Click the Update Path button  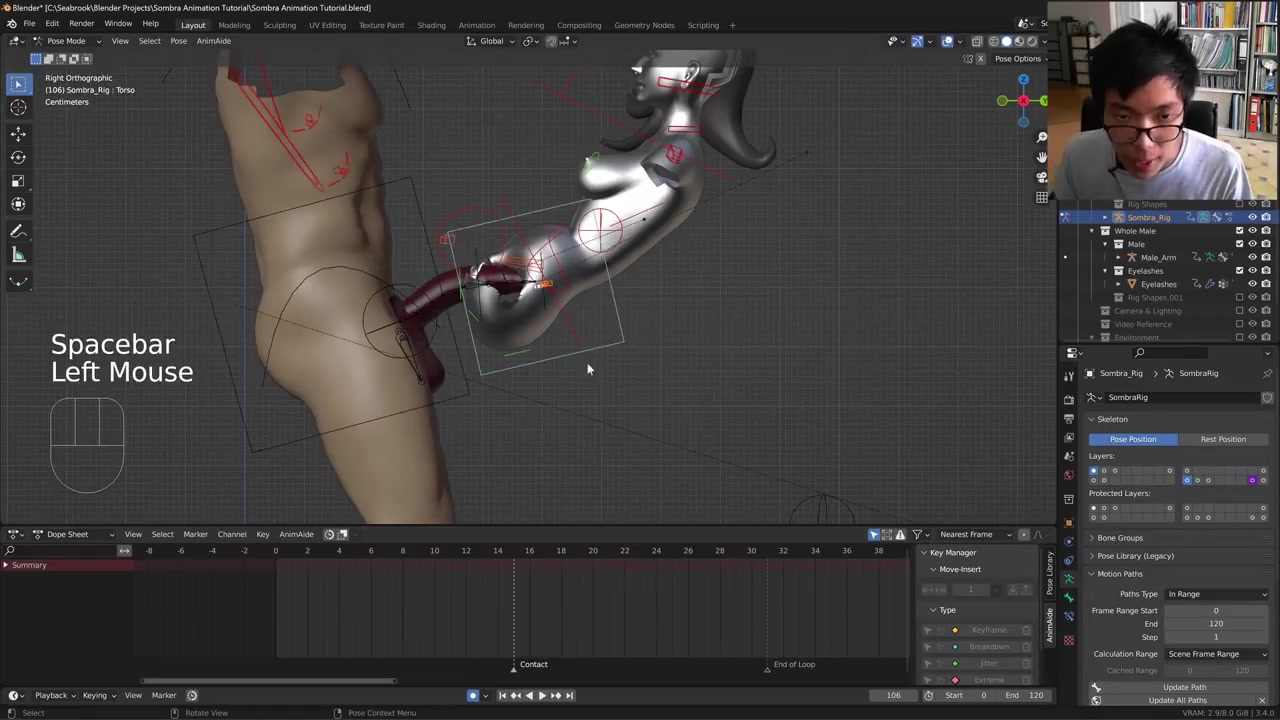click(x=1184, y=687)
